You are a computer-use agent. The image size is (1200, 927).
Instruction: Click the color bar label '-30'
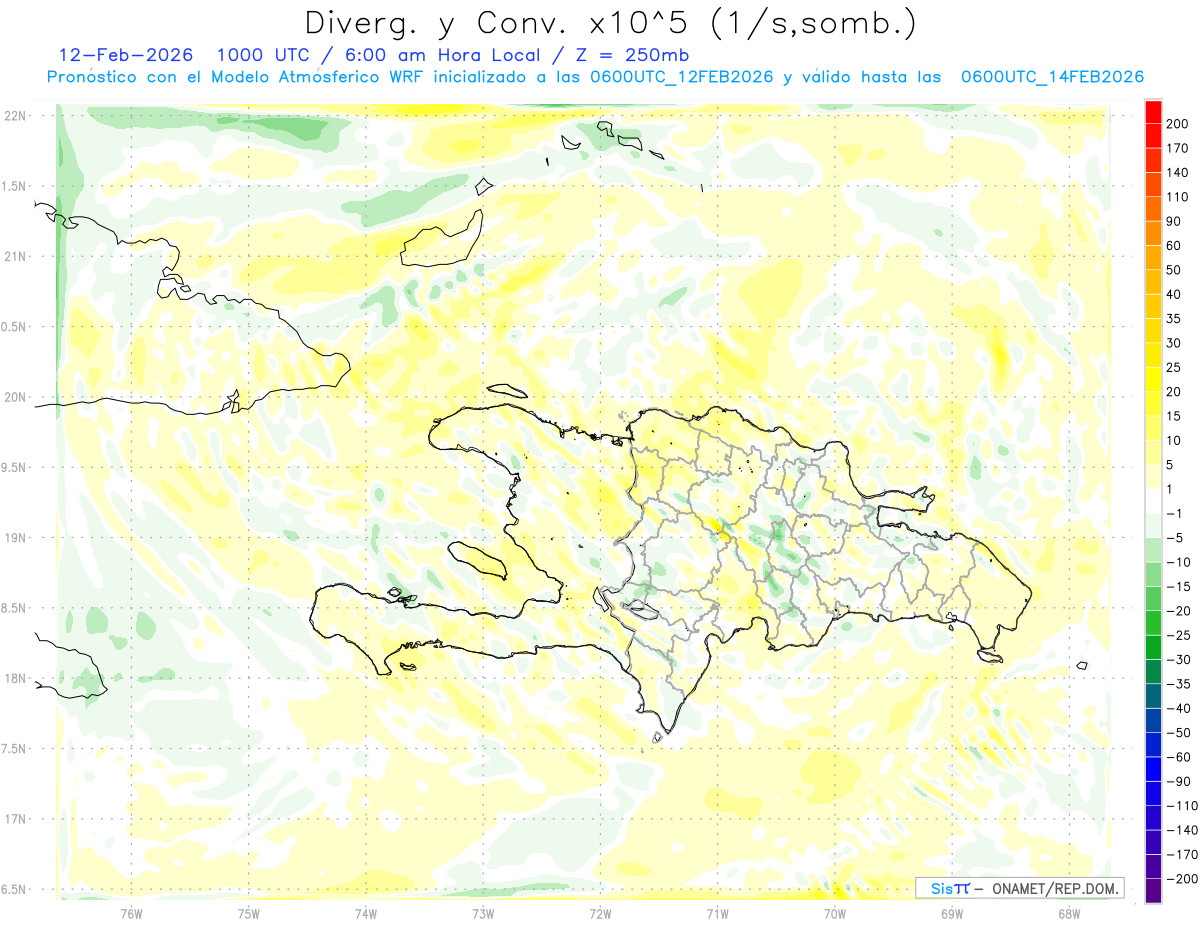(1179, 659)
